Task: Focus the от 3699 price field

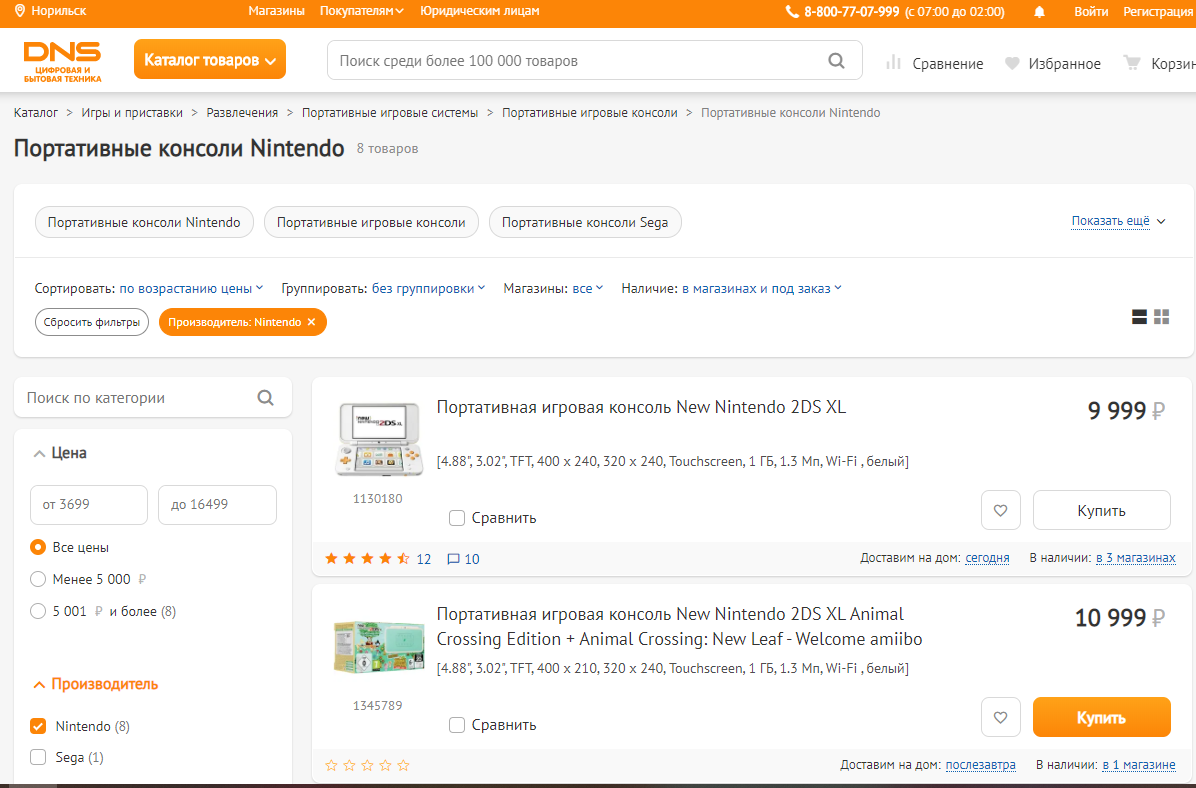Action: (88, 505)
